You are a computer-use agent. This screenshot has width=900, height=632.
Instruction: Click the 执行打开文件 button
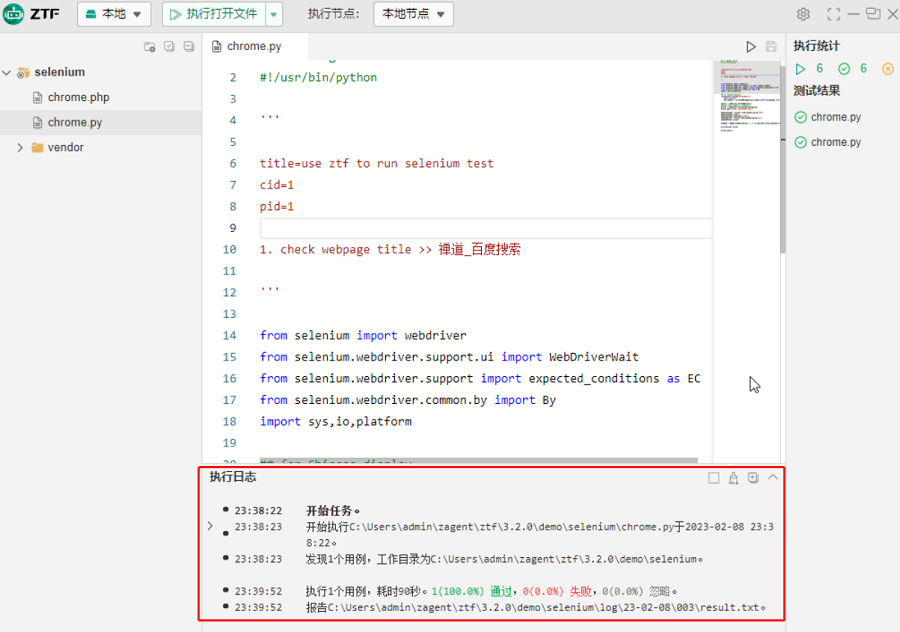click(213, 14)
